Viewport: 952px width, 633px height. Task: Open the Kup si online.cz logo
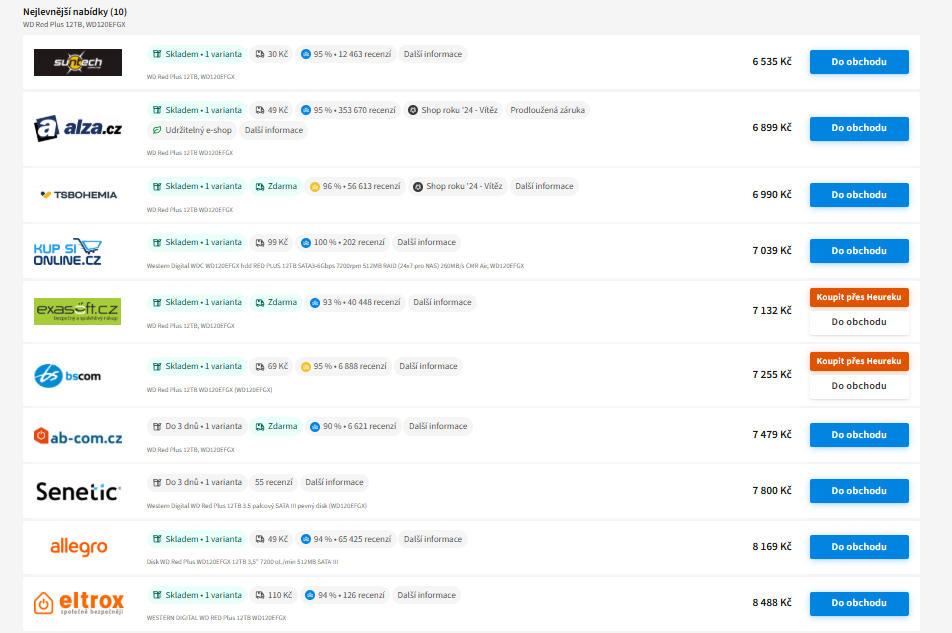(67, 251)
